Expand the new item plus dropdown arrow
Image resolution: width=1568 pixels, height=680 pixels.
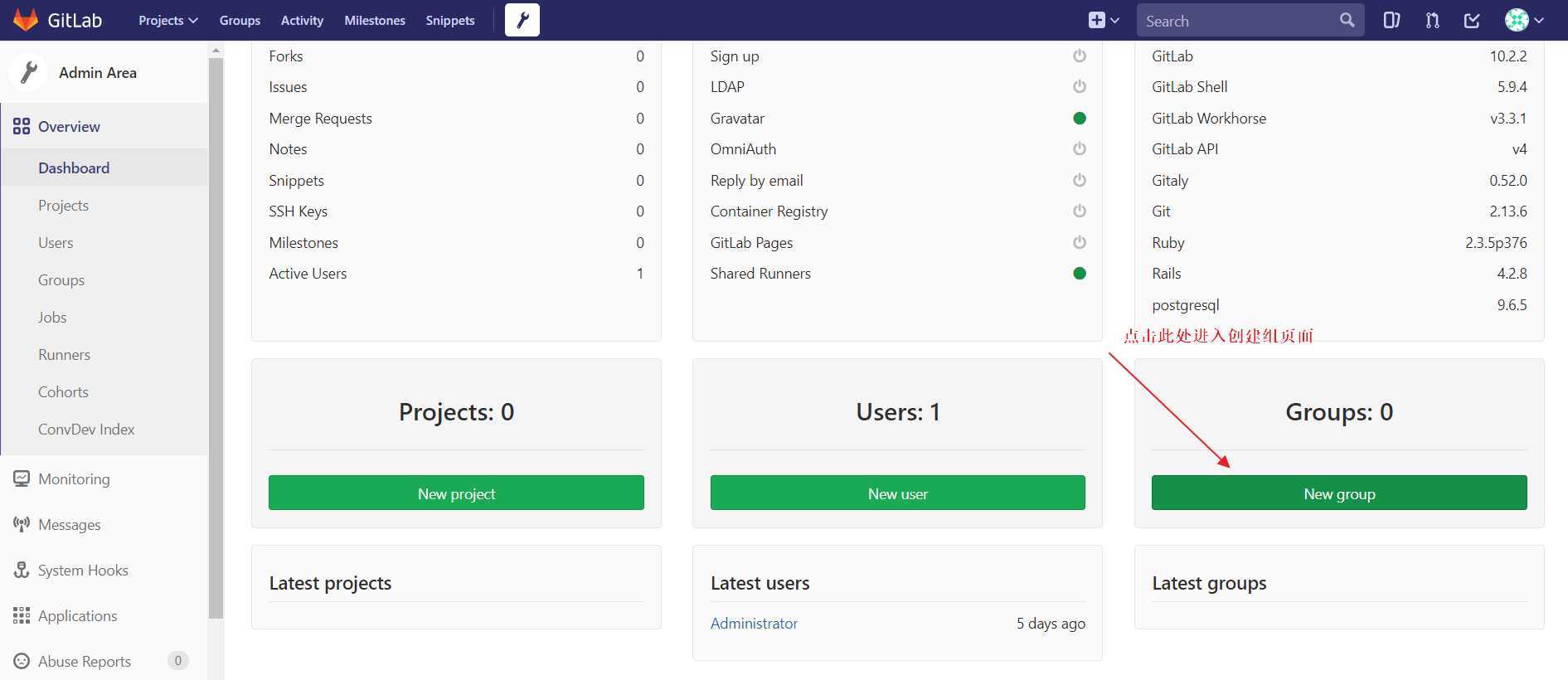point(1115,21)
